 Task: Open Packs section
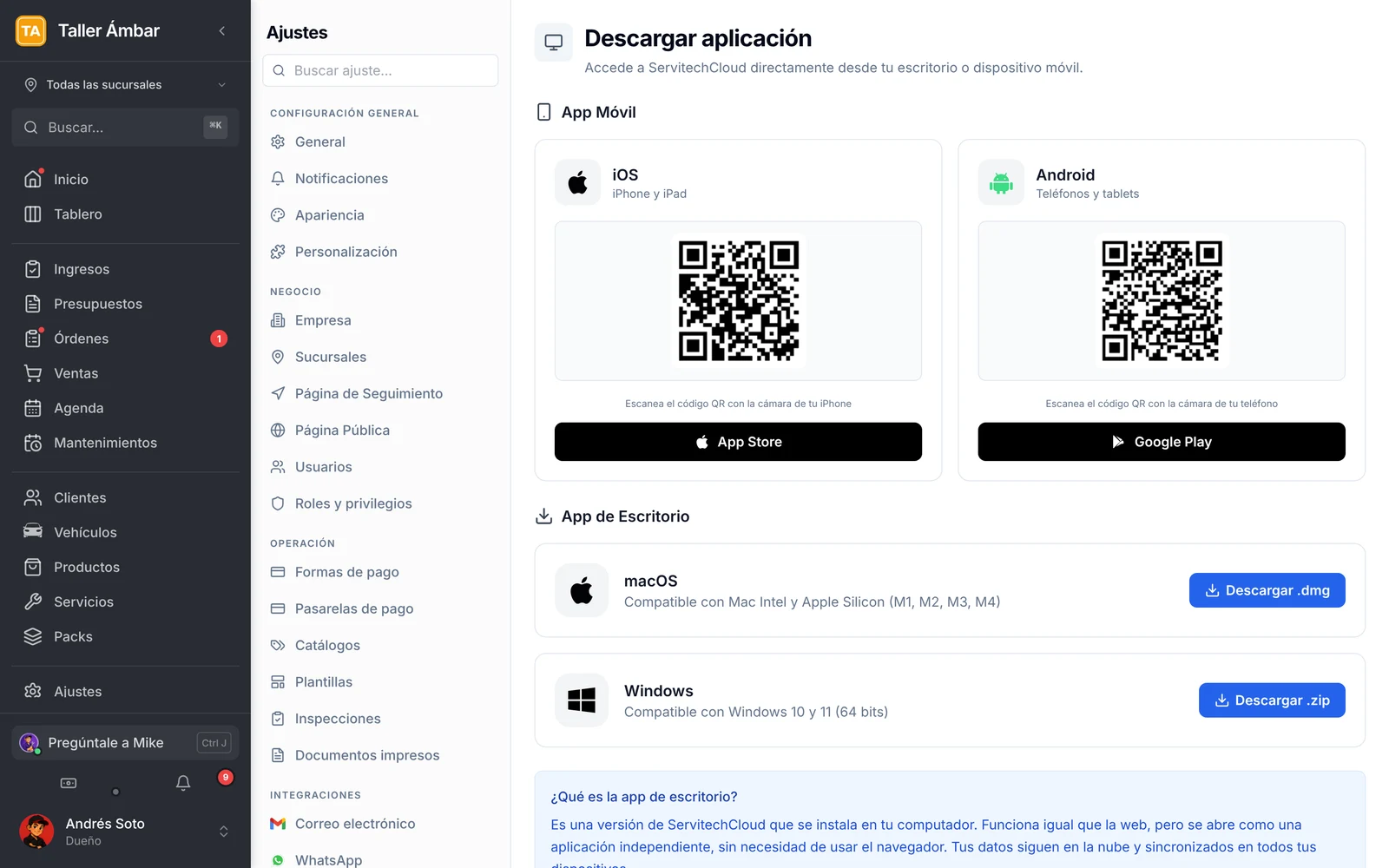[125, 636]
